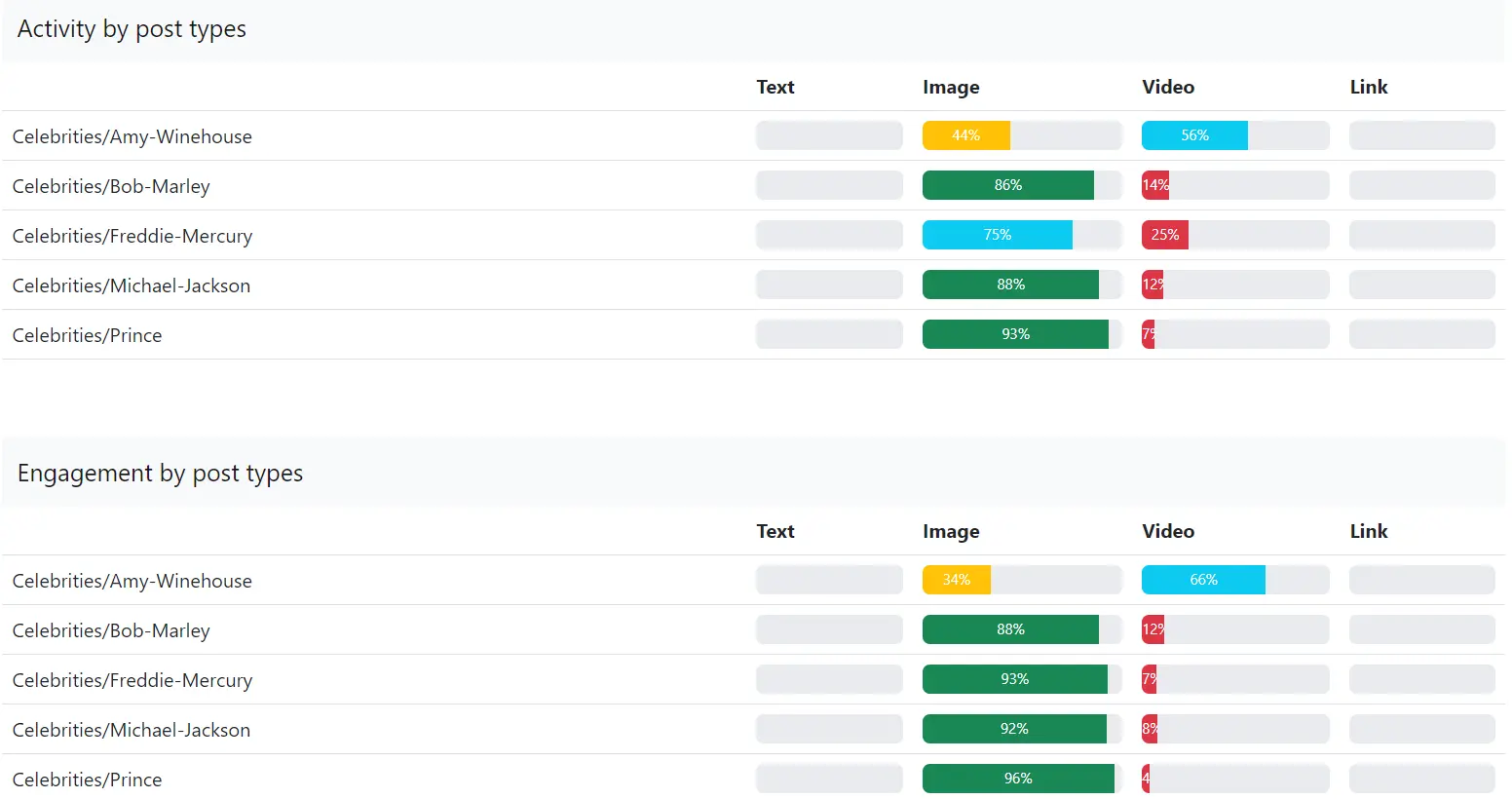Click the "Activity by post types" heading
The width and height of the screenshot is (1512, 799).
point(132,29)
